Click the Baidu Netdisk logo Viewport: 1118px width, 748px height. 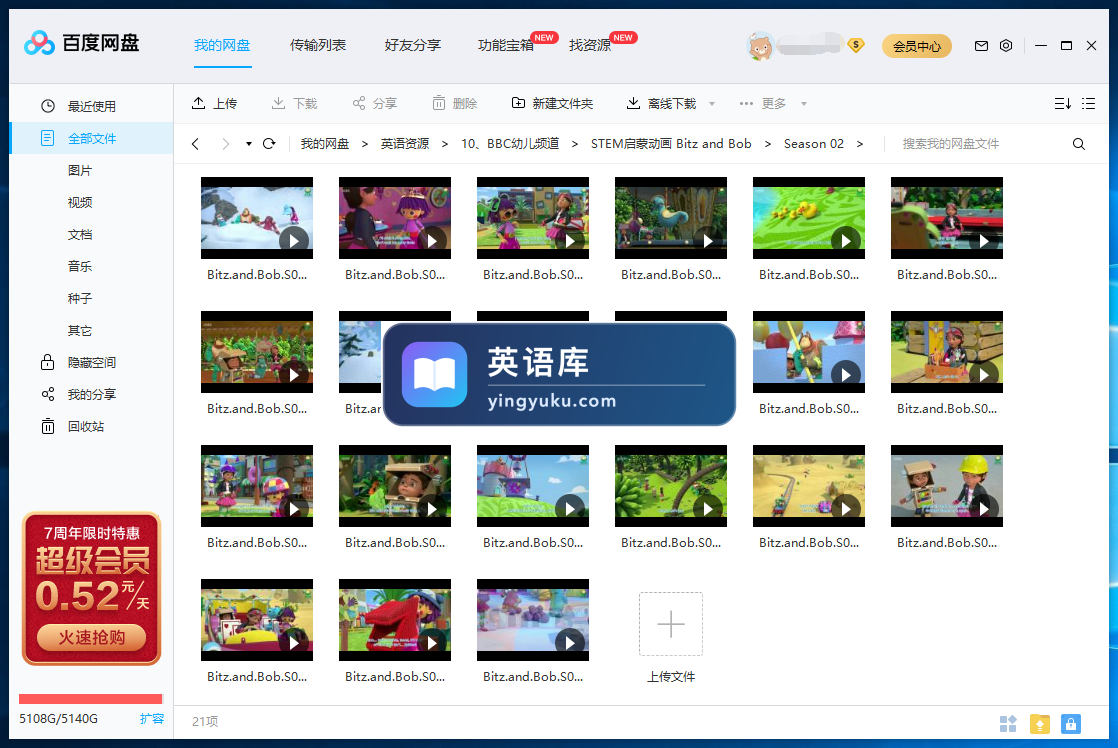coord(81,43)
